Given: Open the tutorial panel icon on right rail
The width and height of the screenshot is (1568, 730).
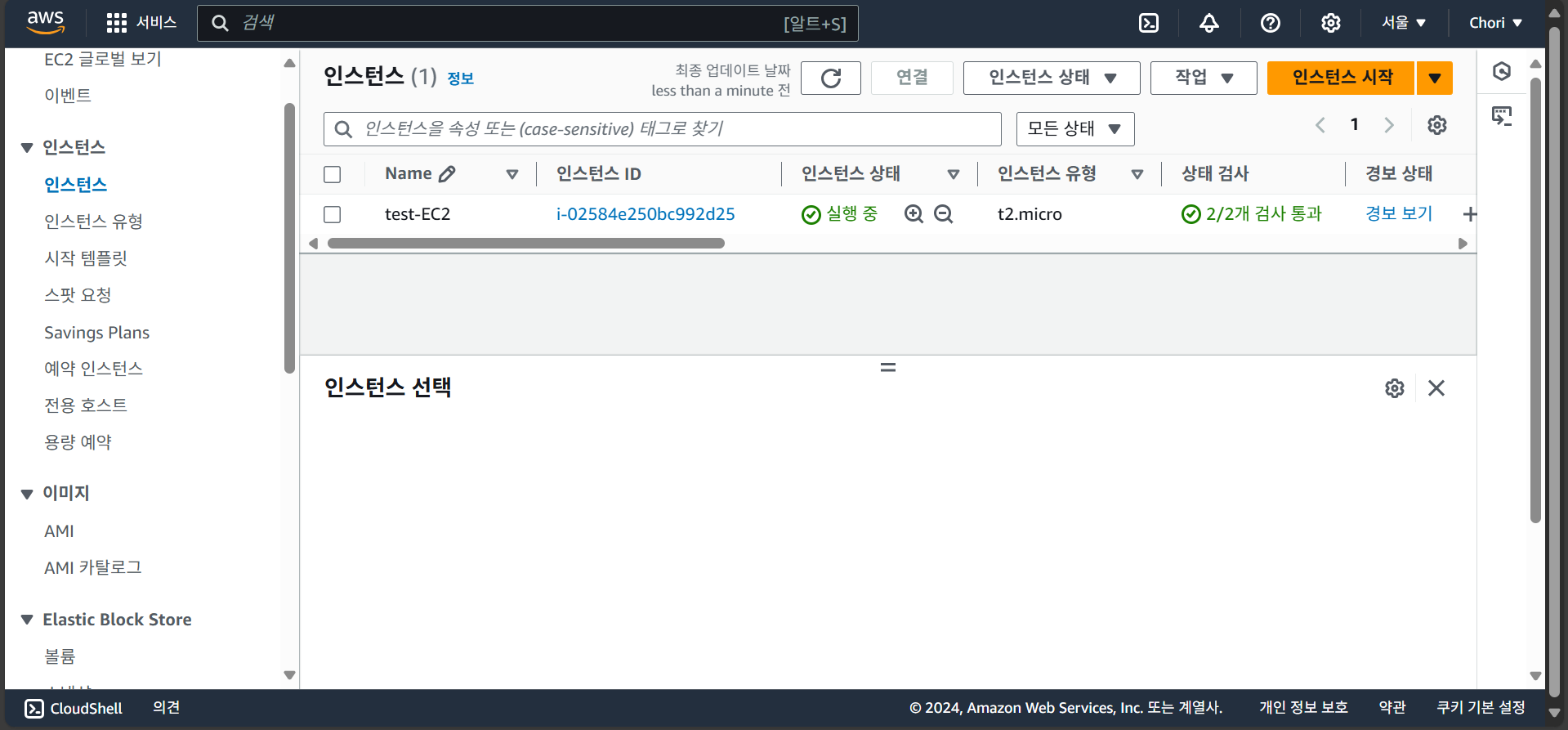Looking at the screenshot, I should pyautogui.click(x=1502, y=116).
